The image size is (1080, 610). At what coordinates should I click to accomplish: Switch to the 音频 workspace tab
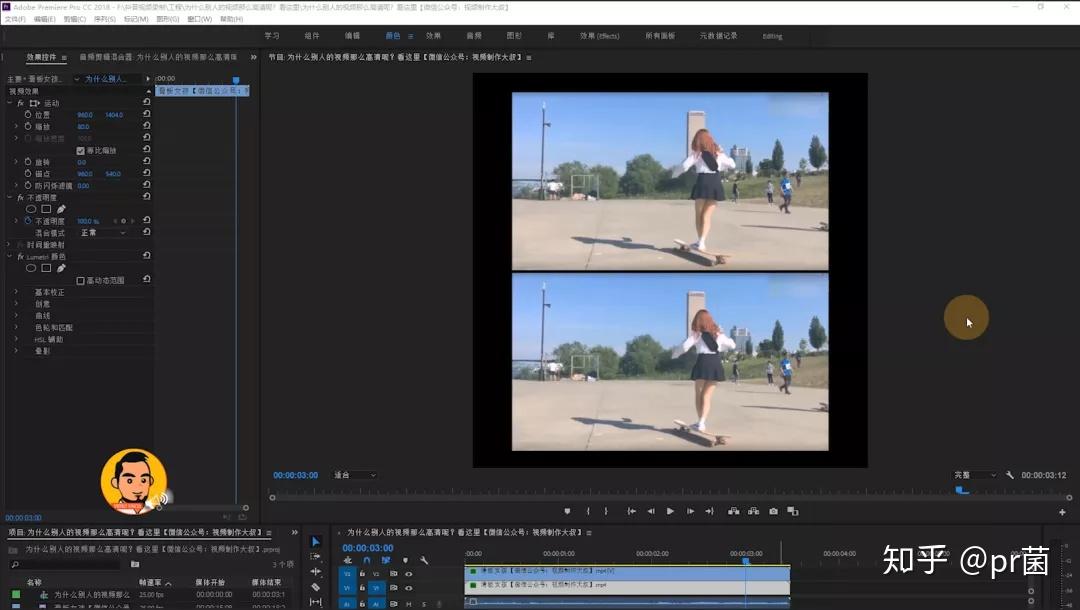(474, 36)
